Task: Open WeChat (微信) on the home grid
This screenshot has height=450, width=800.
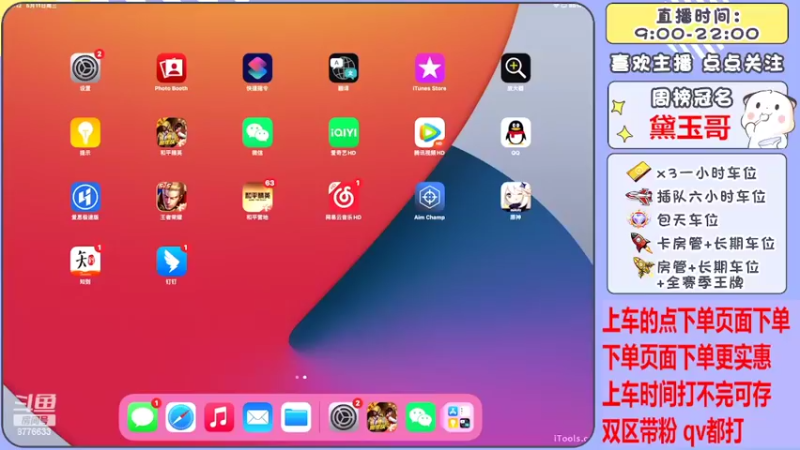Action: pos(258,133)
